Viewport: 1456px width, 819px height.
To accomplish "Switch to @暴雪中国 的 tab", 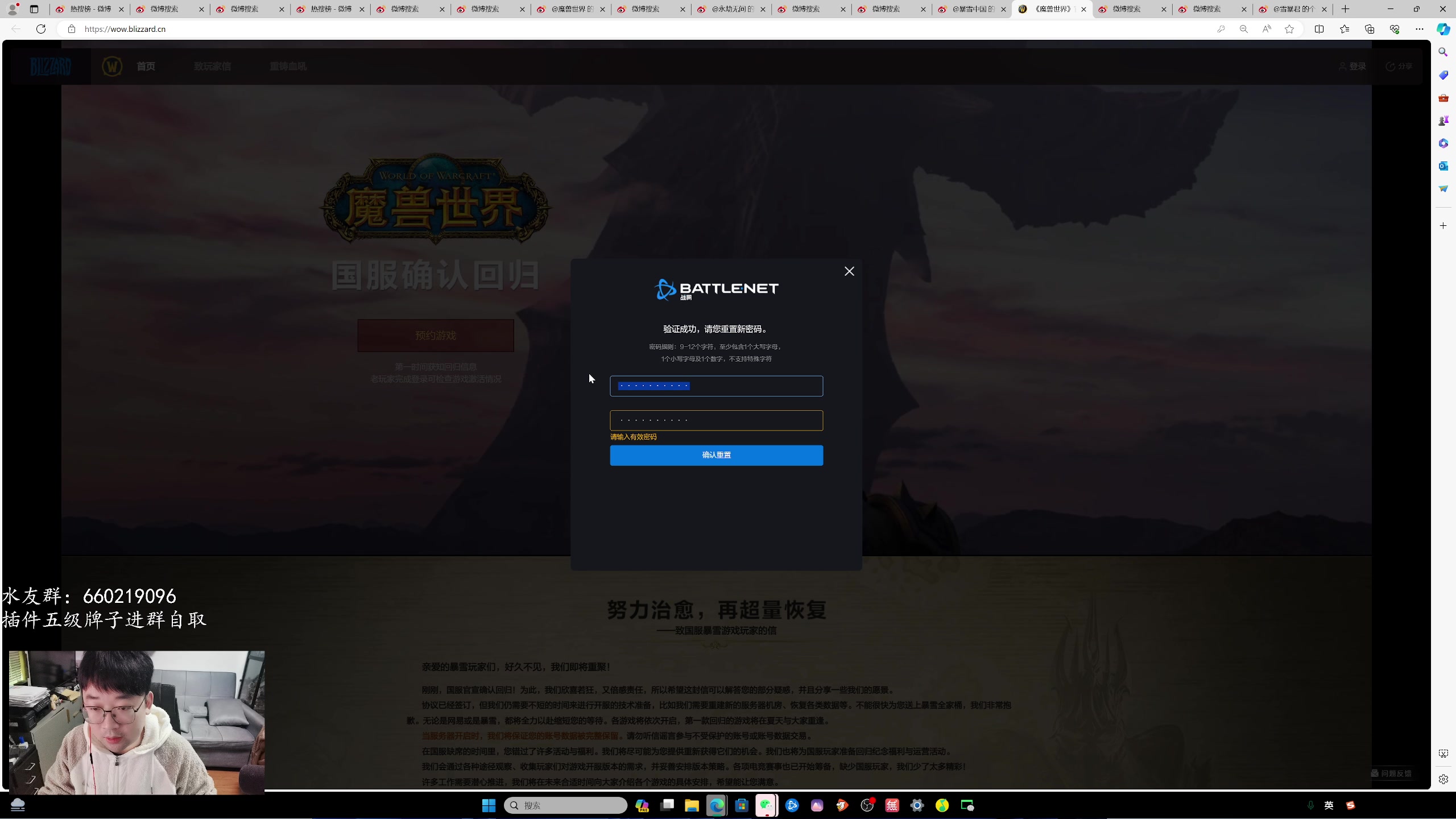I will (x=972, y=9).
